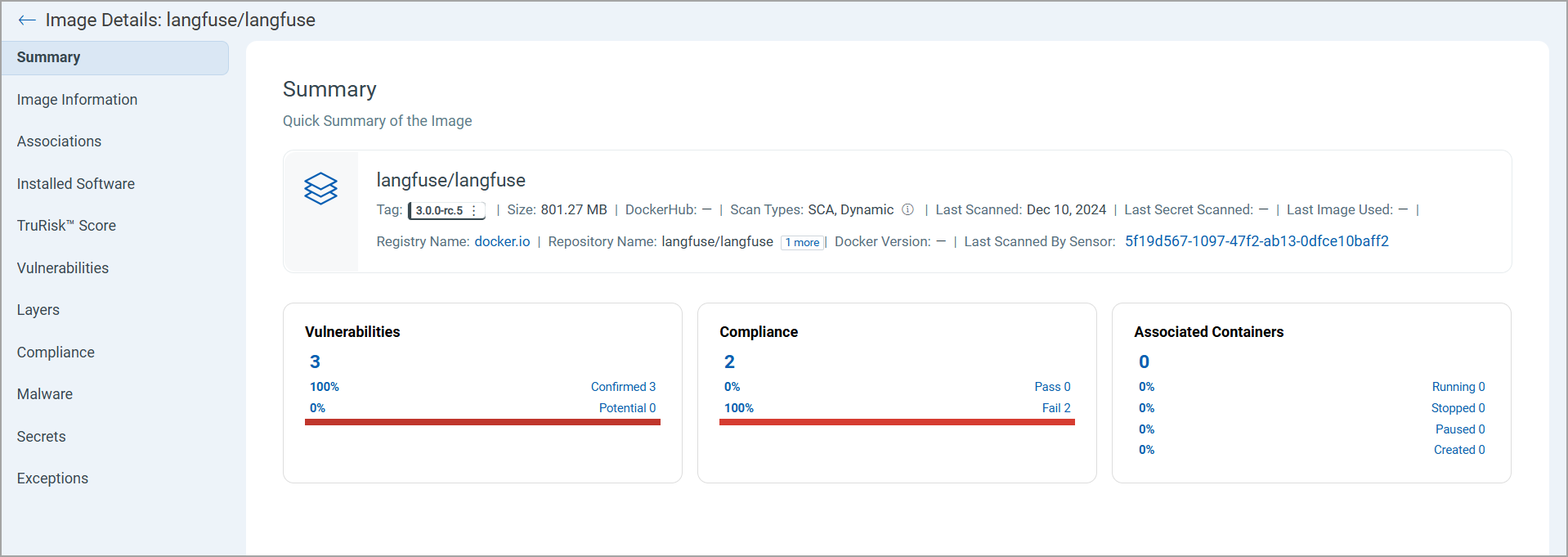Click the total vulnerabilities count 3
The height and width of the screenshot is (557, 1568).
[315, 362]
